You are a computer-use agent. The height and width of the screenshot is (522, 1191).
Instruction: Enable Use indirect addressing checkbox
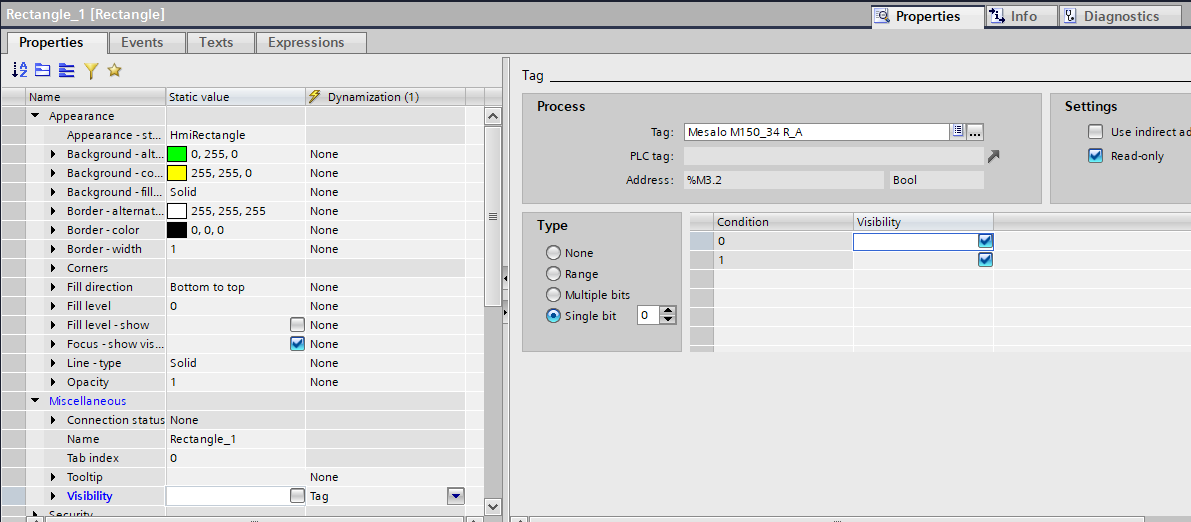pos(1095,131)
